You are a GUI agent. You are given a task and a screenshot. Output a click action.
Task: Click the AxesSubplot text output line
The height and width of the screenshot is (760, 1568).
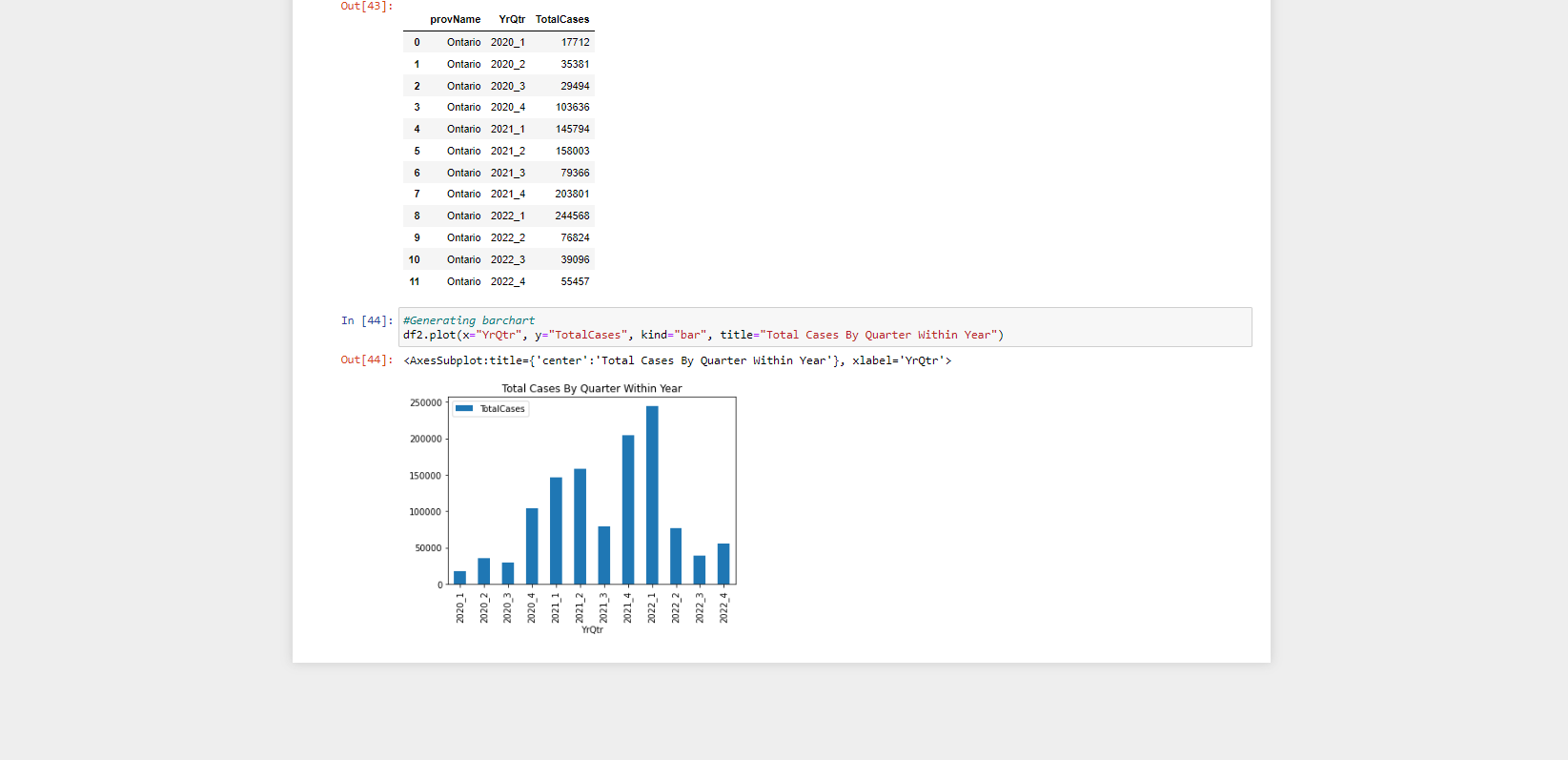[677, 360]
